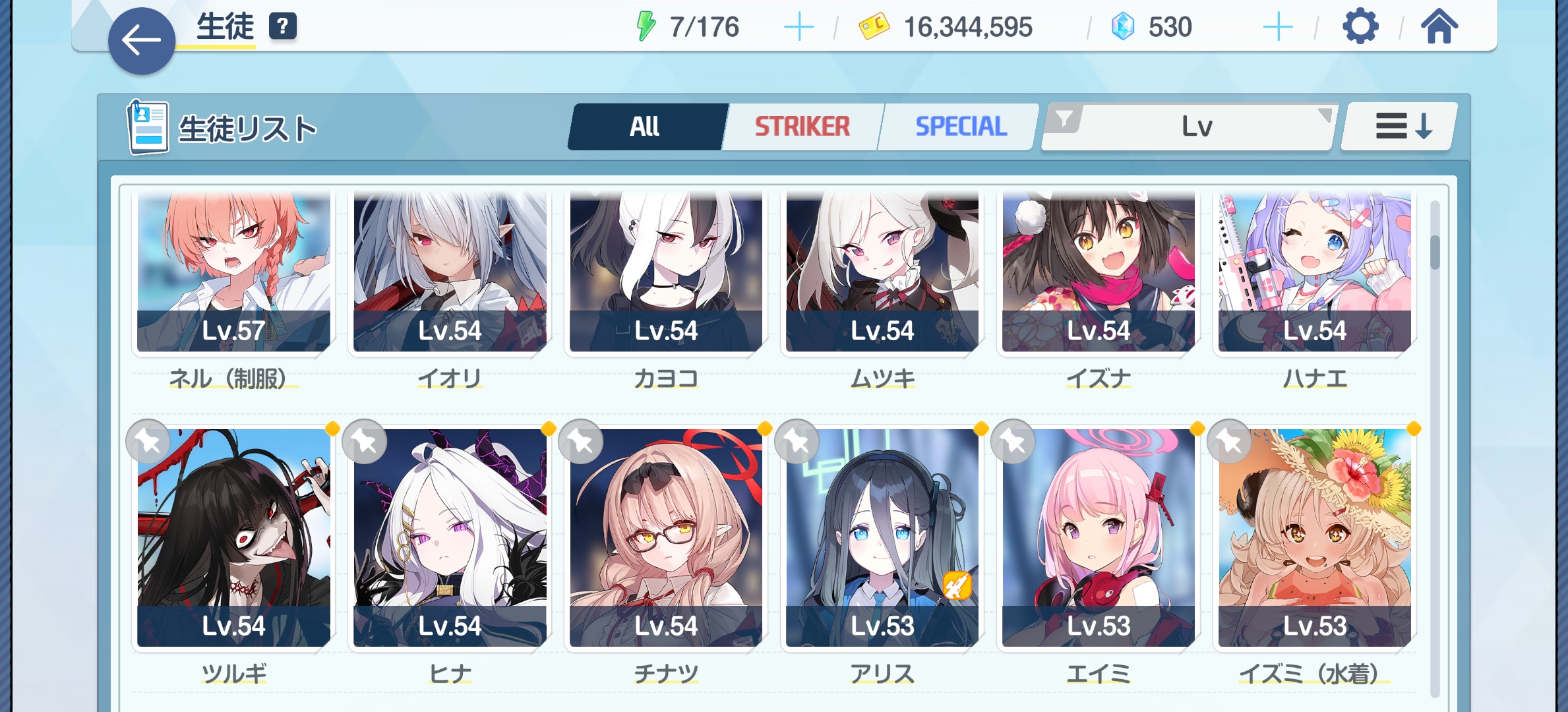This screenshot has width=1568, height=712.
Task: Select the All tab
Action: (x=645, y=127)
